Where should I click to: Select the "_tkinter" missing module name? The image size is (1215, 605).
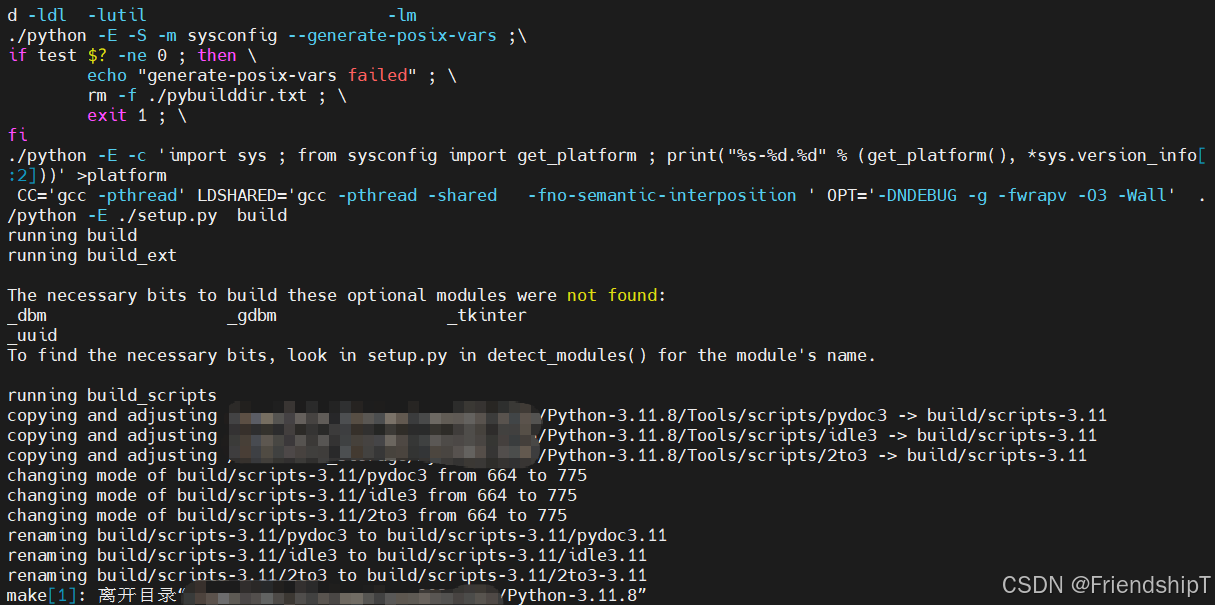pyautogui.click(x=487, y=315)
